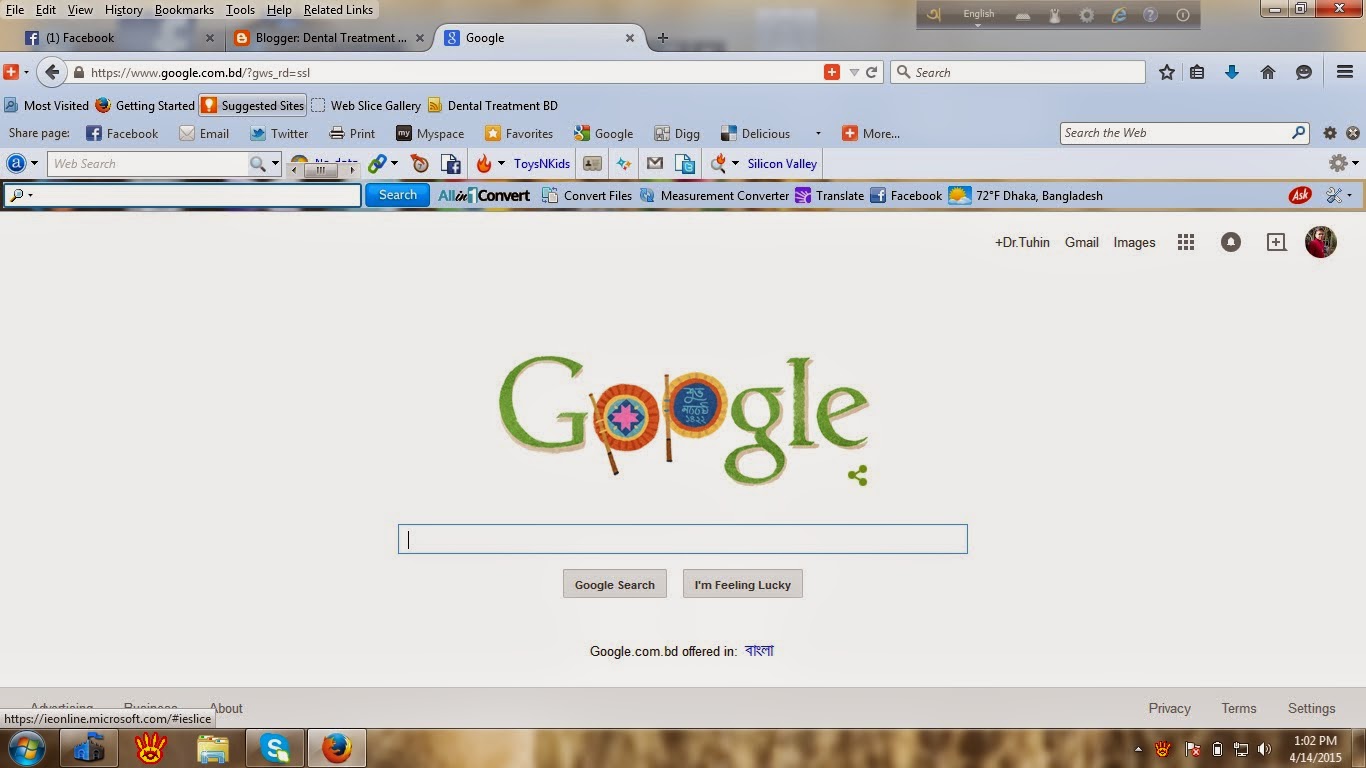Expand the Web Search magnifier dropdown
This screenshot has width=1366, height=768.
pyautogui.click(x=275, y=164)
